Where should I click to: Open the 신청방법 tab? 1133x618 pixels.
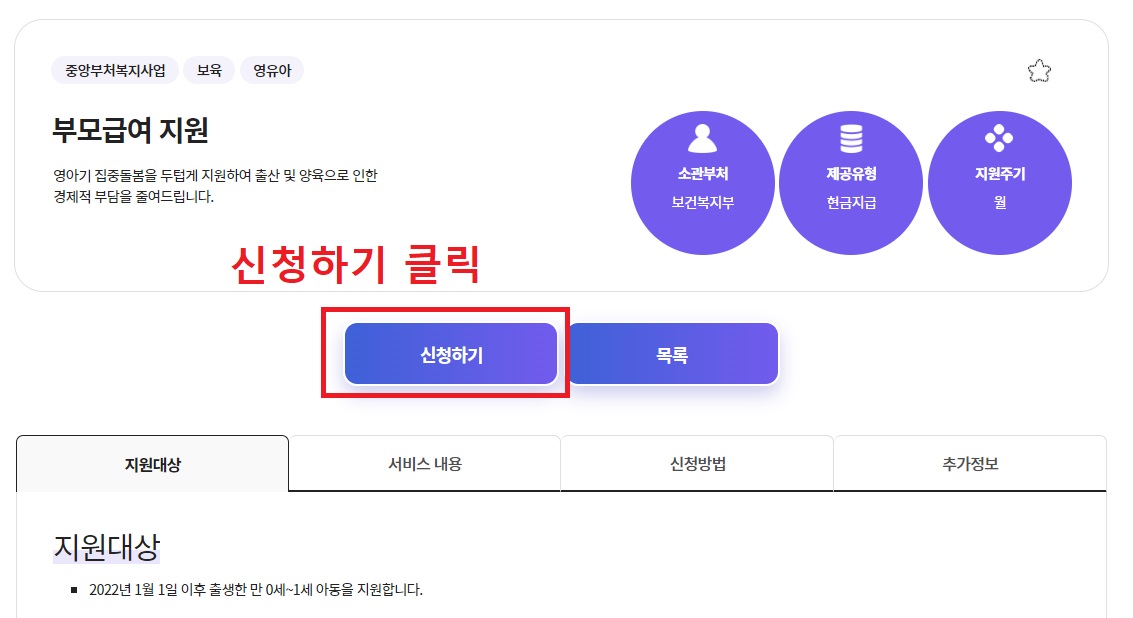697,463
